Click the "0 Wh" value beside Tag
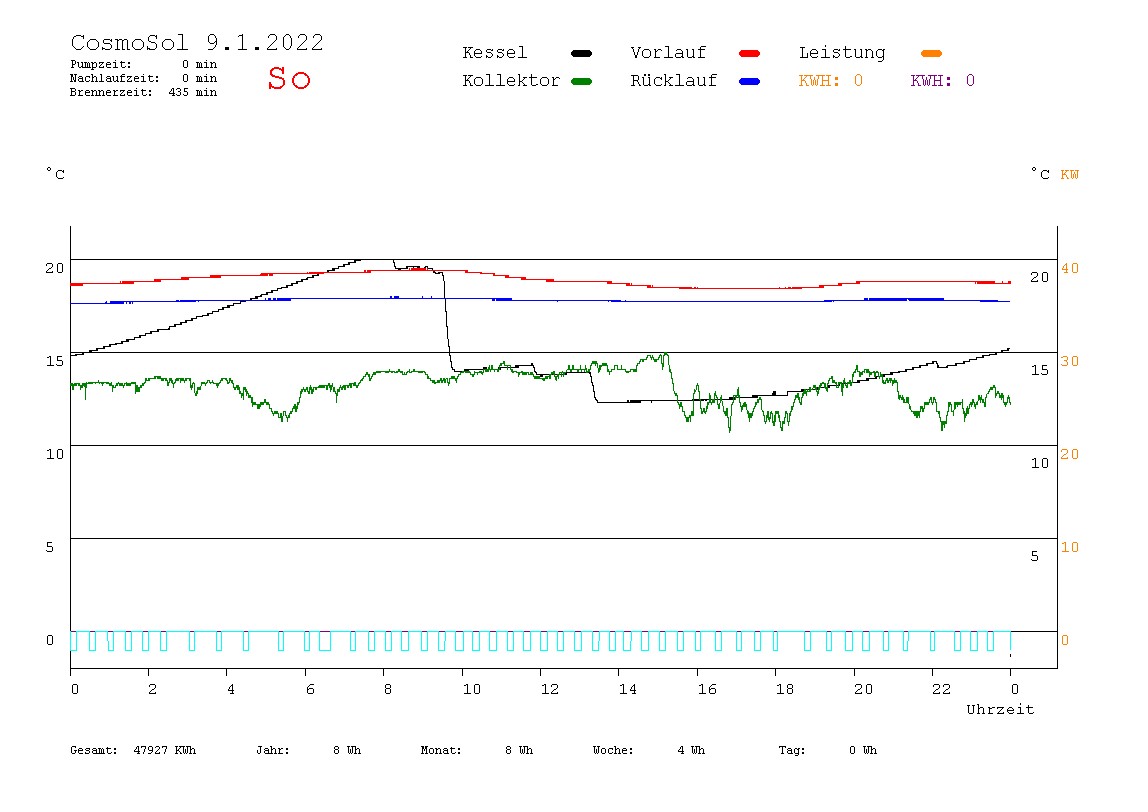Screen dimensions: 1148x812 coord(863,750)
